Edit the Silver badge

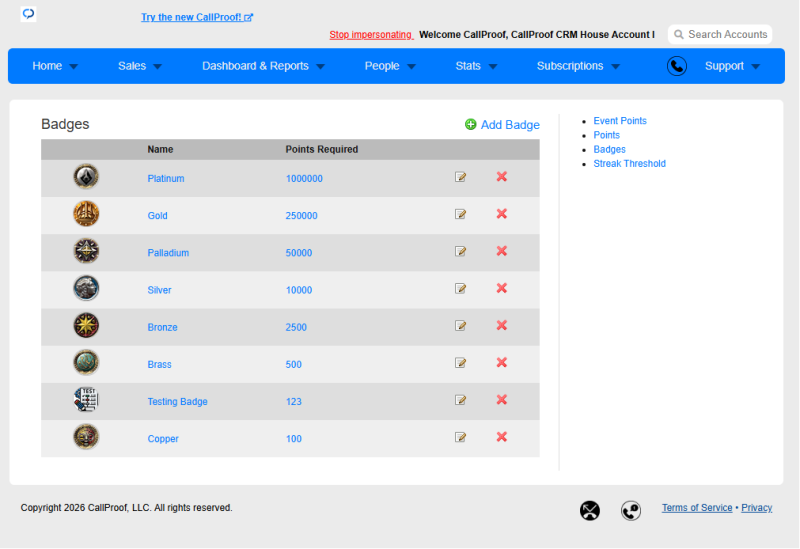(x=460, y=289)
